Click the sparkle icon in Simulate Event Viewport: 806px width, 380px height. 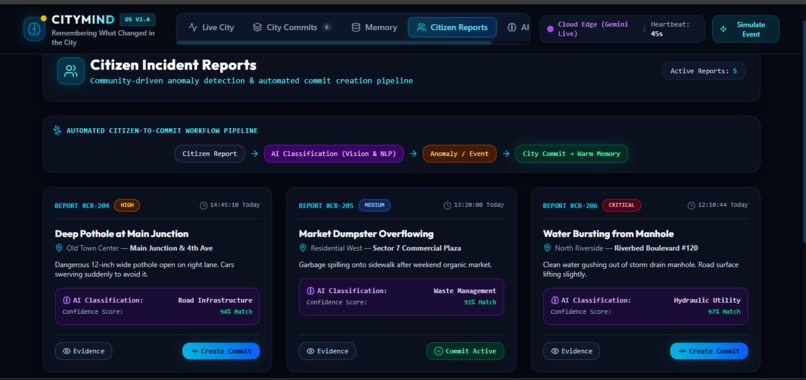(723, 29)
